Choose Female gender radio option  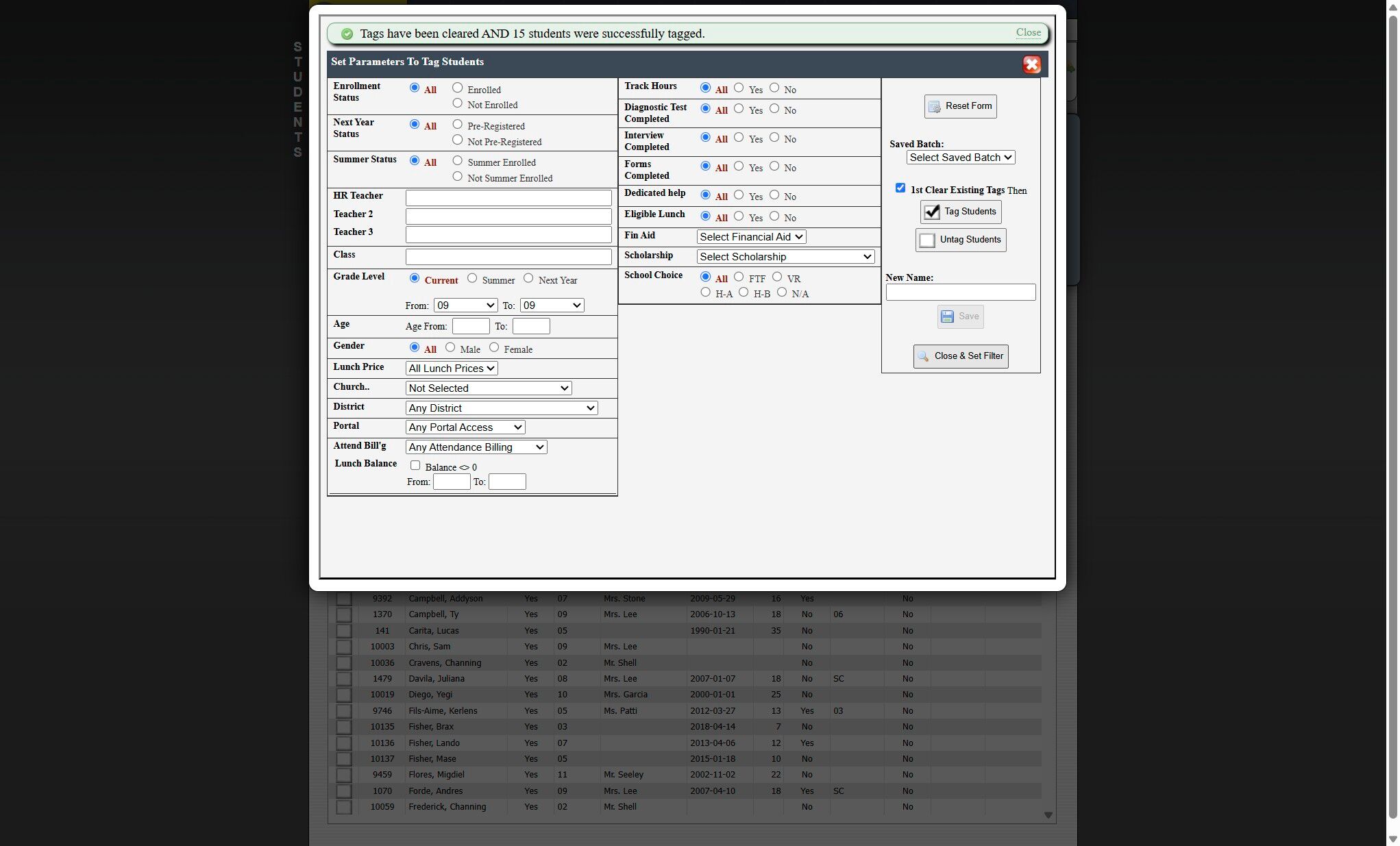(x=494, y=347)
